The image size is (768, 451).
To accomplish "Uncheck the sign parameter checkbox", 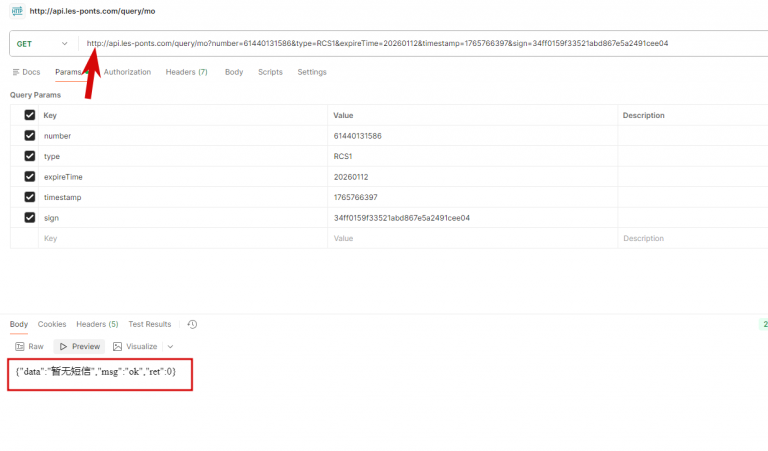I will tap(29, 218).
